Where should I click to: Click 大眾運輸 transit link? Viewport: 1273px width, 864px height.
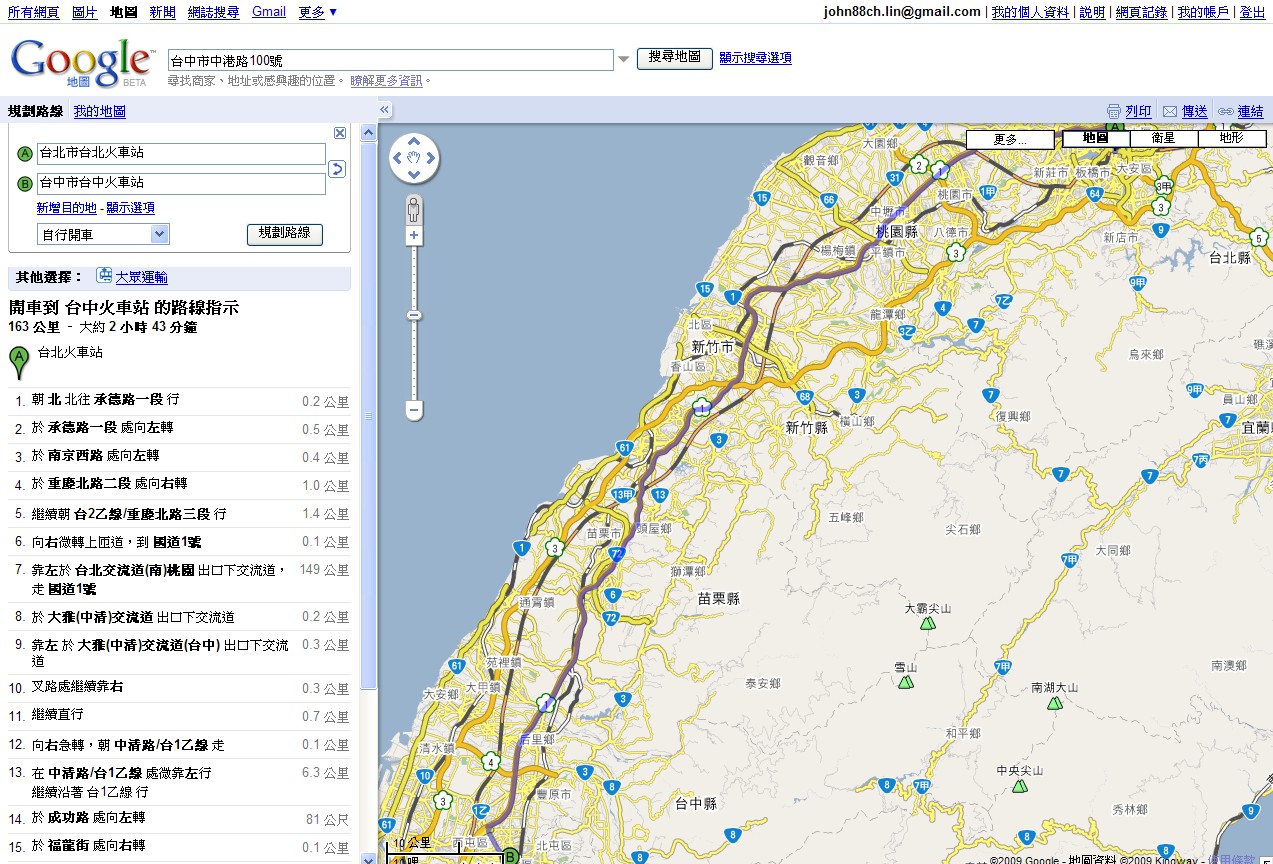(x=142, y=277)
